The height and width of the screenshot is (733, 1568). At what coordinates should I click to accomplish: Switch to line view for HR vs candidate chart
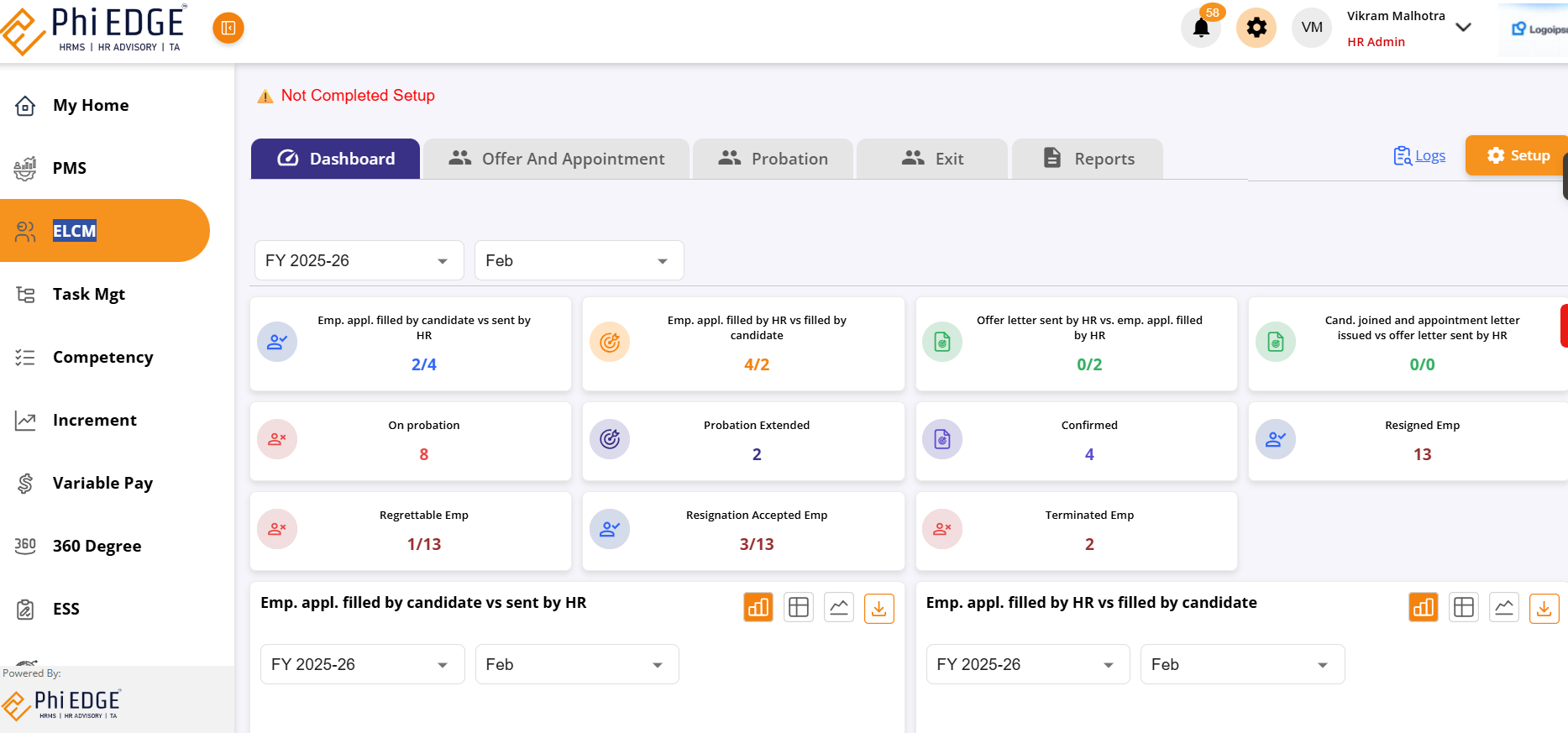(1503, 607)
